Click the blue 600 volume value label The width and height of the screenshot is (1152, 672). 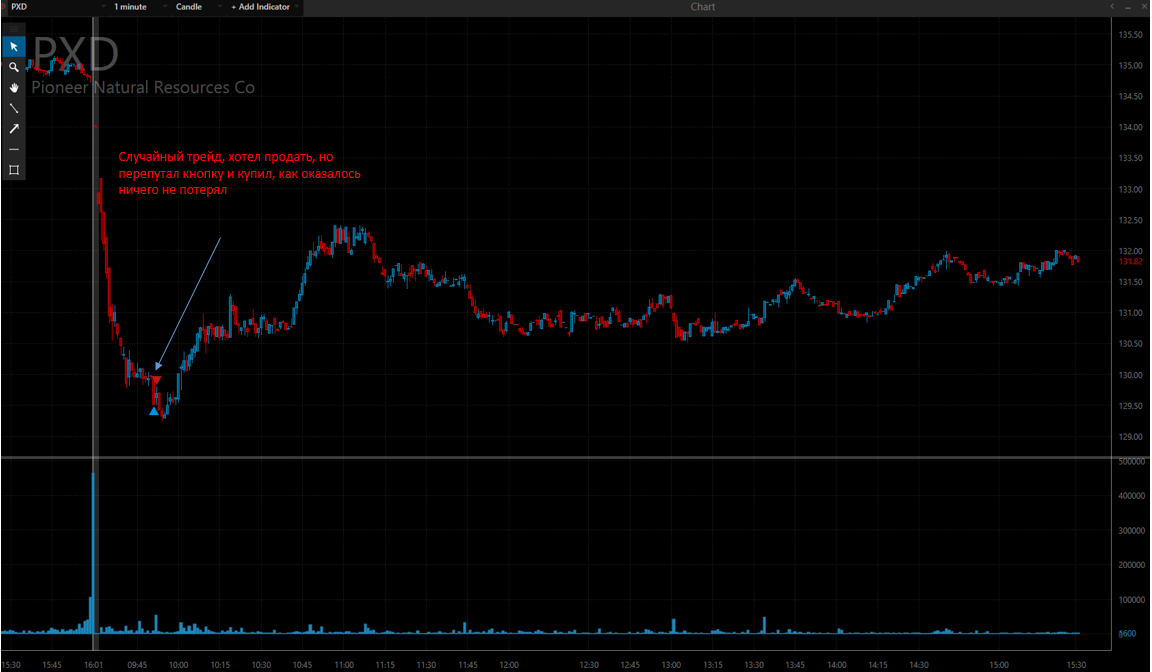pos(1128,633)
